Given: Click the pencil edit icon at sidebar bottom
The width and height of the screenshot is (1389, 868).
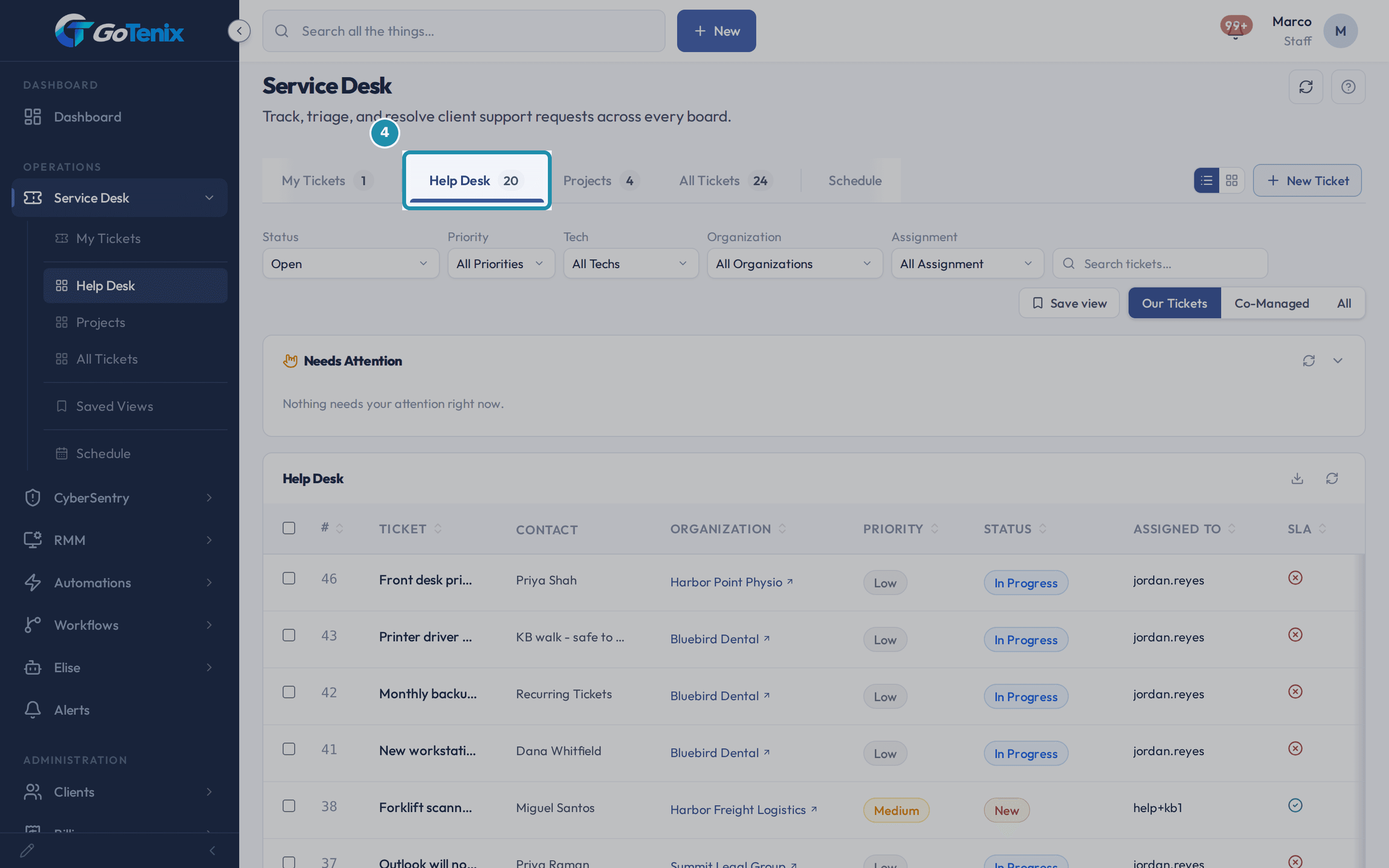Looking at the screenshot, I should (27, 850).
